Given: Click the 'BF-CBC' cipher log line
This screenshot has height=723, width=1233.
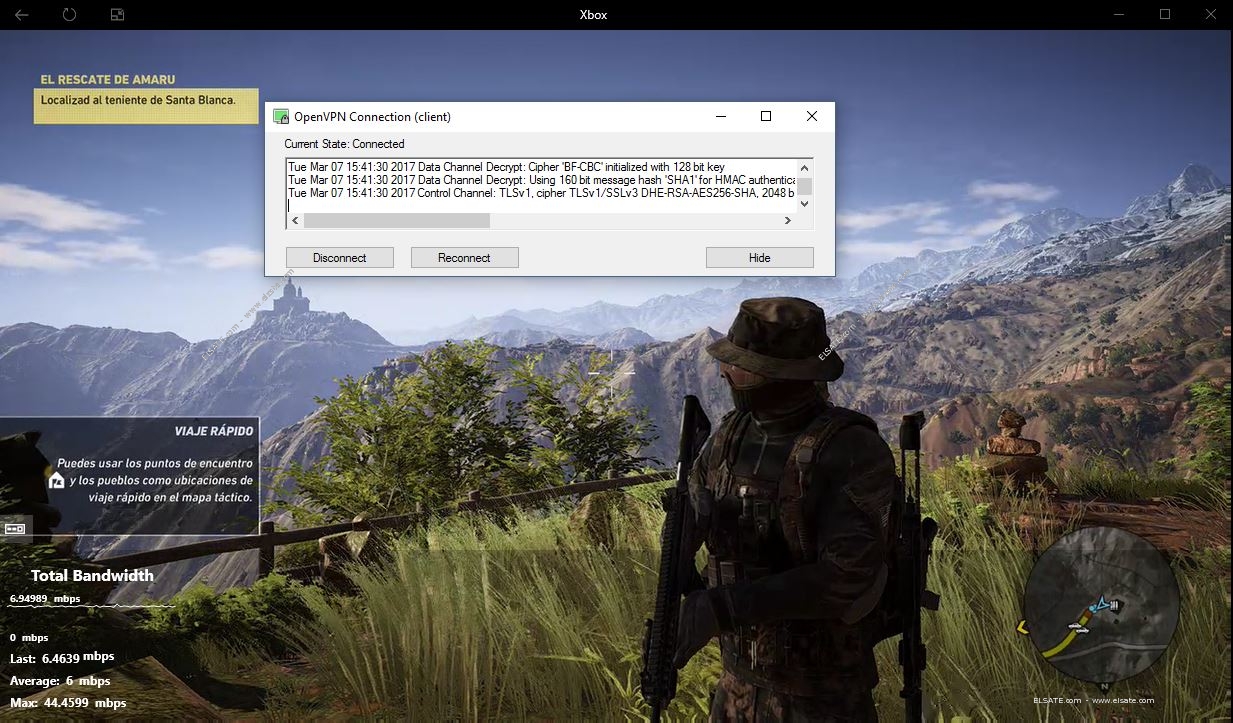Looking at the screenshot, I should 506,167.
